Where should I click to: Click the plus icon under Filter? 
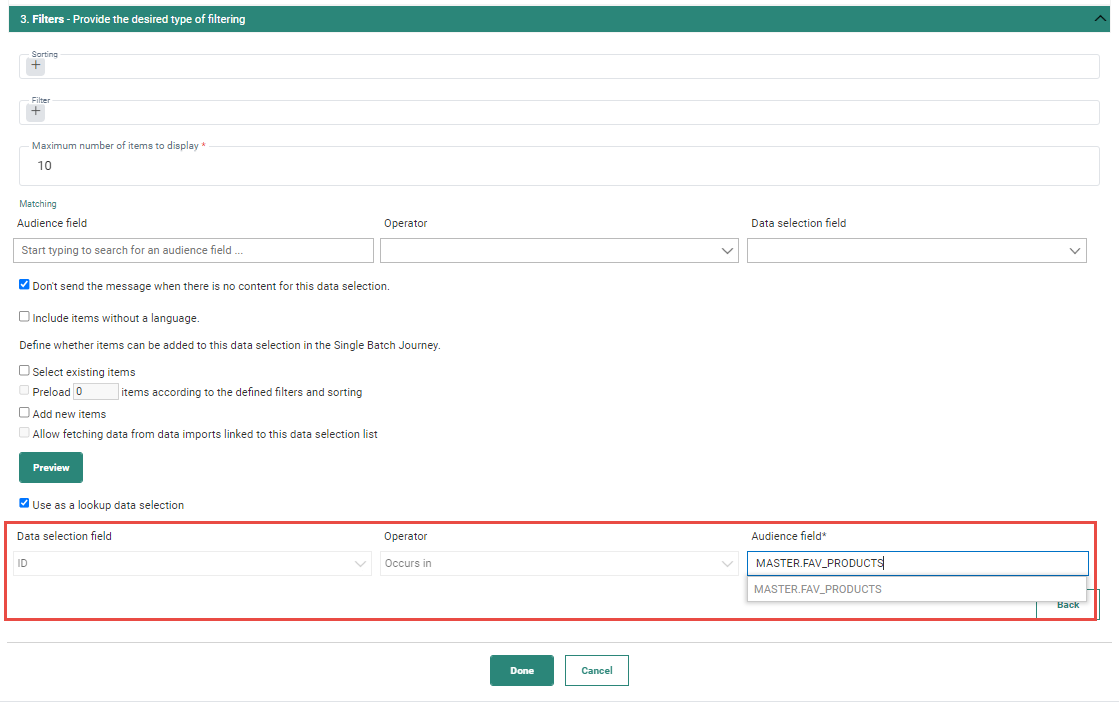36,112
